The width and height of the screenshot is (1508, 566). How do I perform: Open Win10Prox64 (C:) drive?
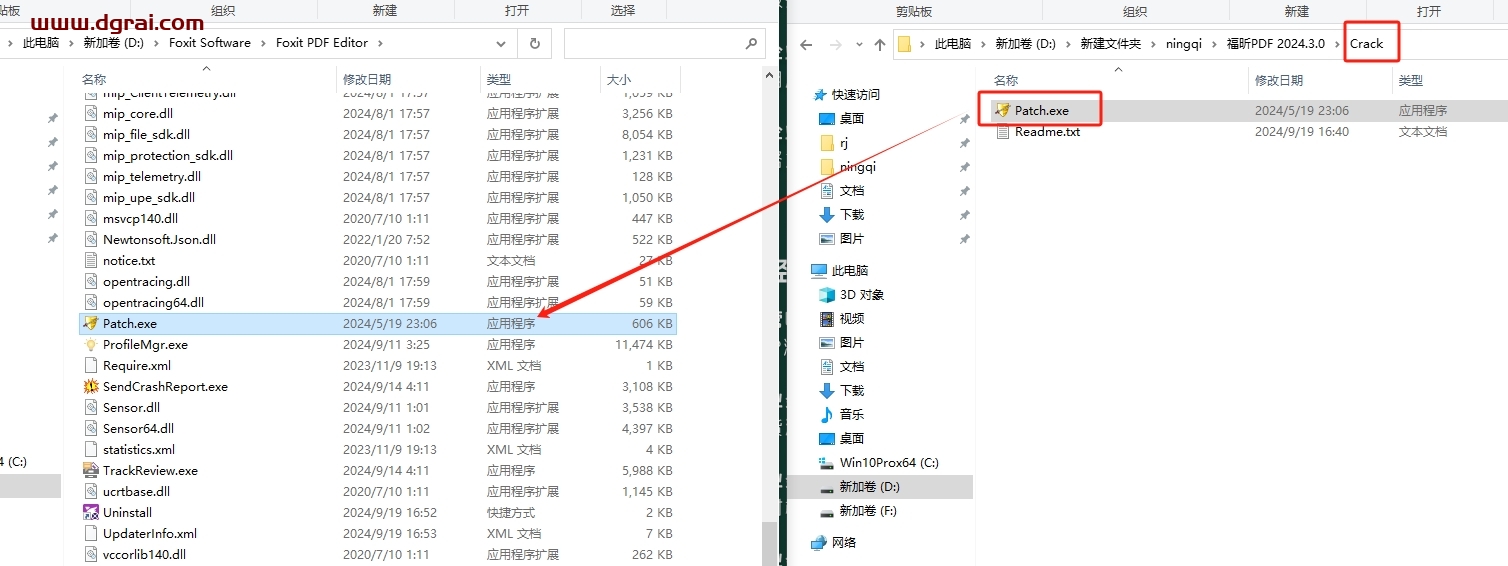pyautogui.click(x=878, y=462)
